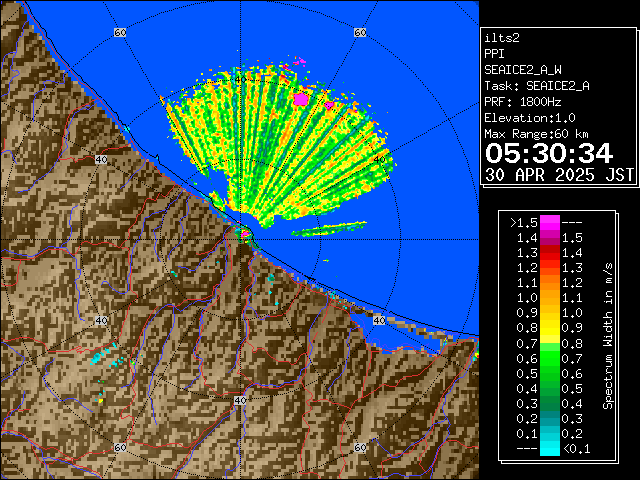Click the timestamp '05:30:34'
The height and width of the screenshot is (480, 640).
tap(549, 153)
